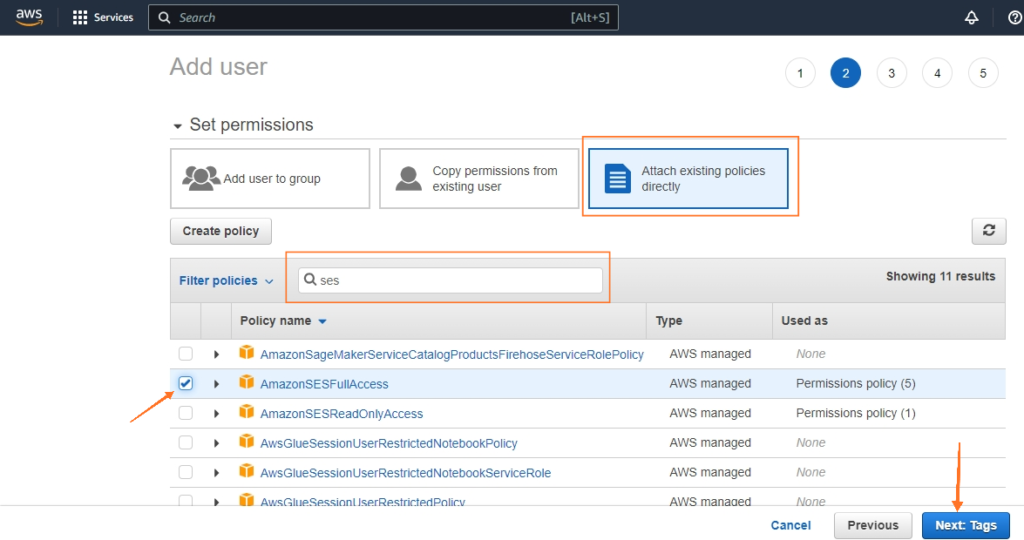Open the notifications bell
Screen dimensions: 1024x540
(x=972, y=18)
